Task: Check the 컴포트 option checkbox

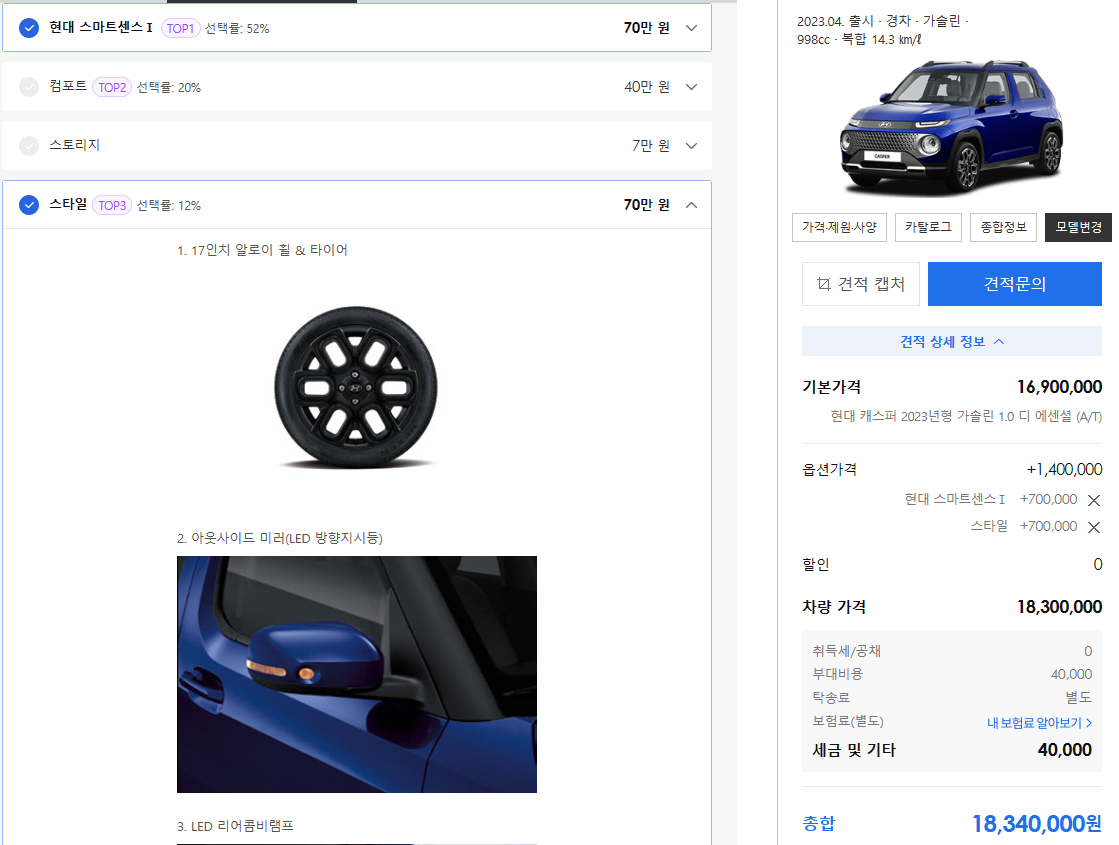Action: point(29,87)
